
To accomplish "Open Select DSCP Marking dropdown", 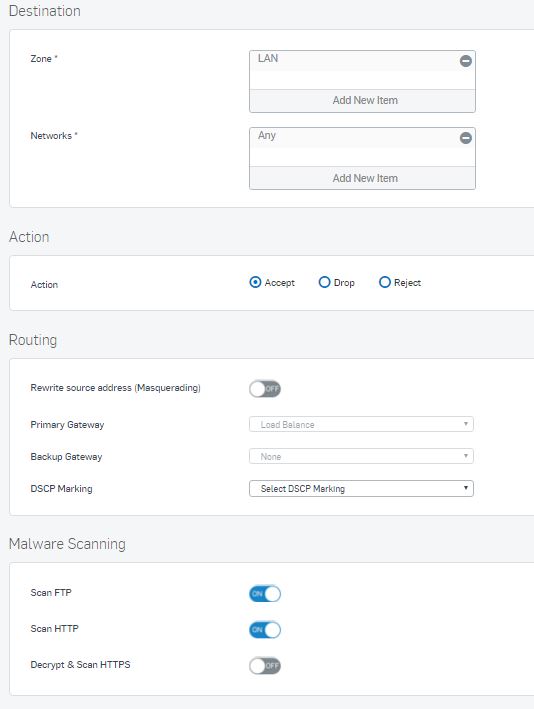I will [361, 488].
